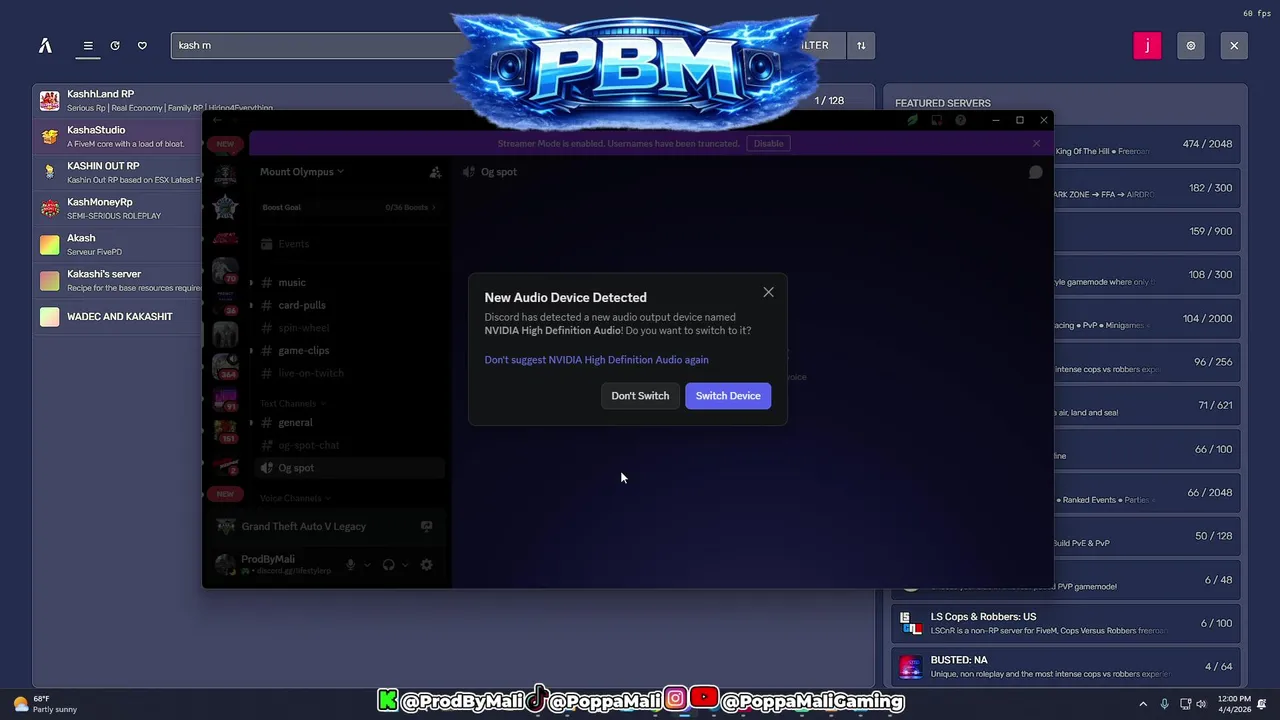
Task: Disable Streamer Mode in Discord banner
Action: click(768, 144)
